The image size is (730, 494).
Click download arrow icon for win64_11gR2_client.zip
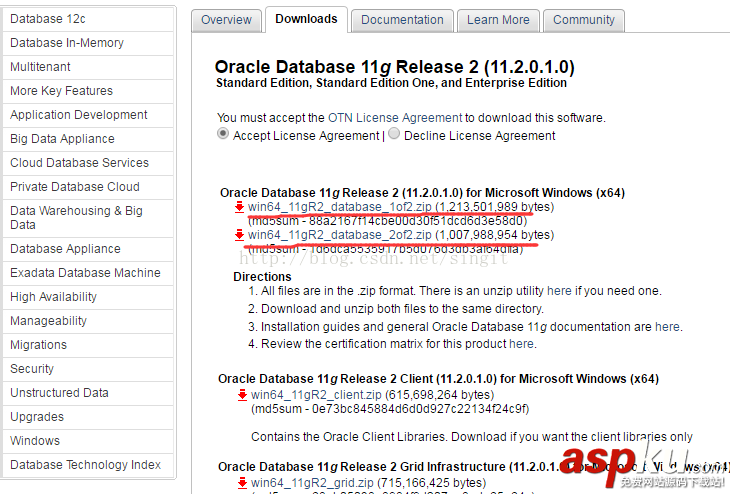242,395
